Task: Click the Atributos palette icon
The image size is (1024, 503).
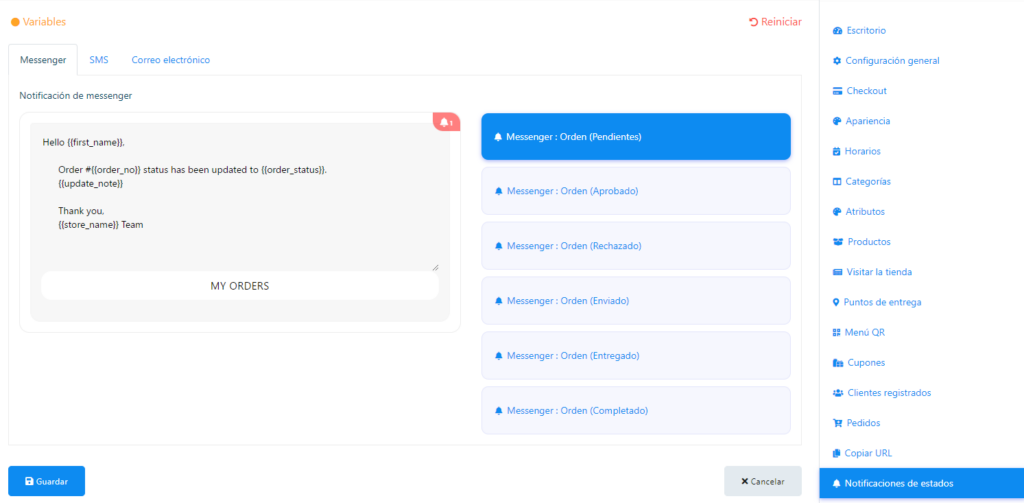Action: (x=837, y=212)
